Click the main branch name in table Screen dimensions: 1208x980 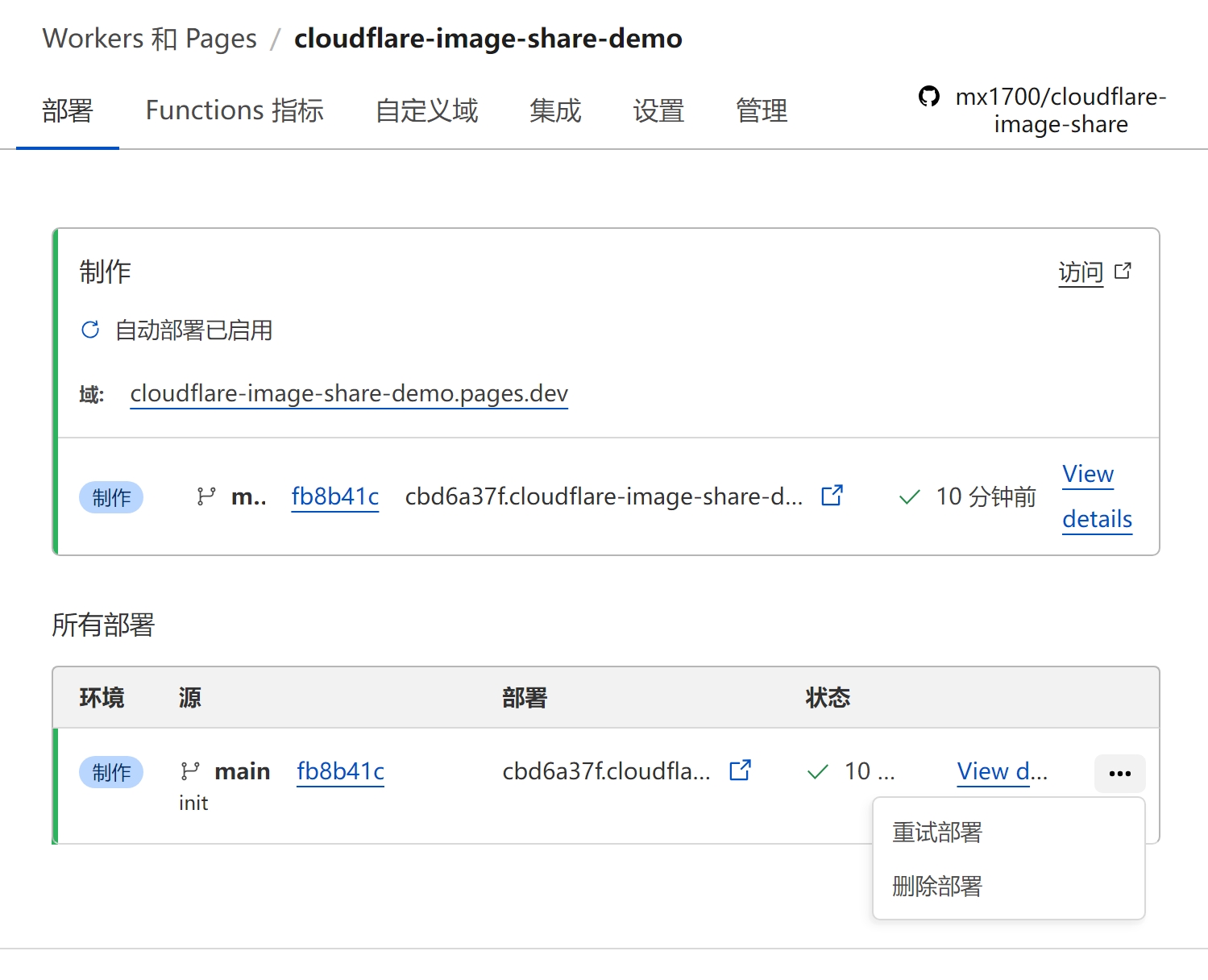coord(242,771)
